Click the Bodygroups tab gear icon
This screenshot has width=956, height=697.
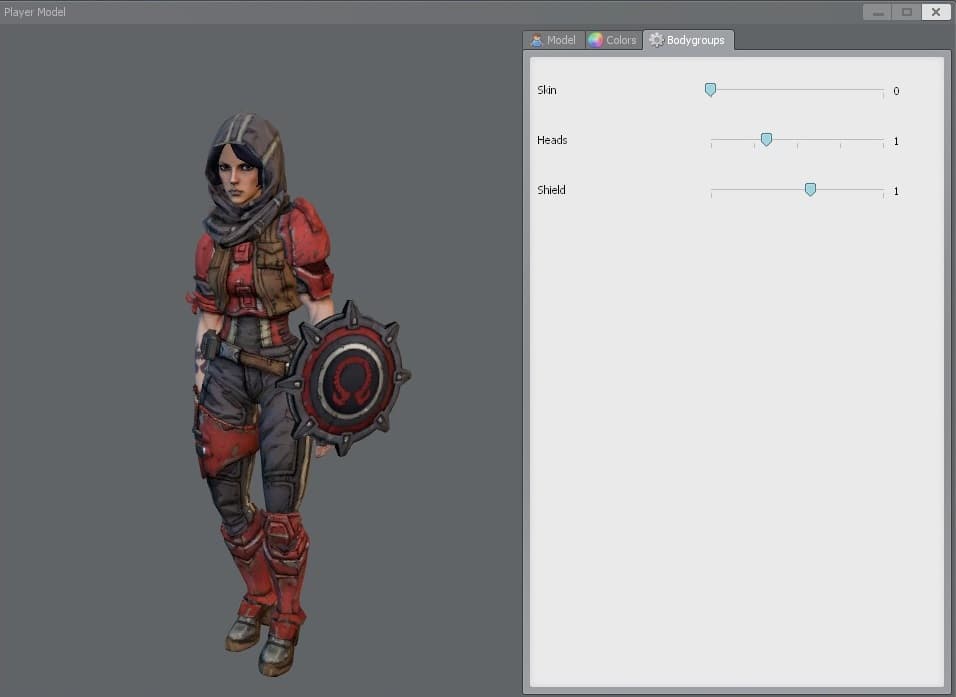point(656,40)
